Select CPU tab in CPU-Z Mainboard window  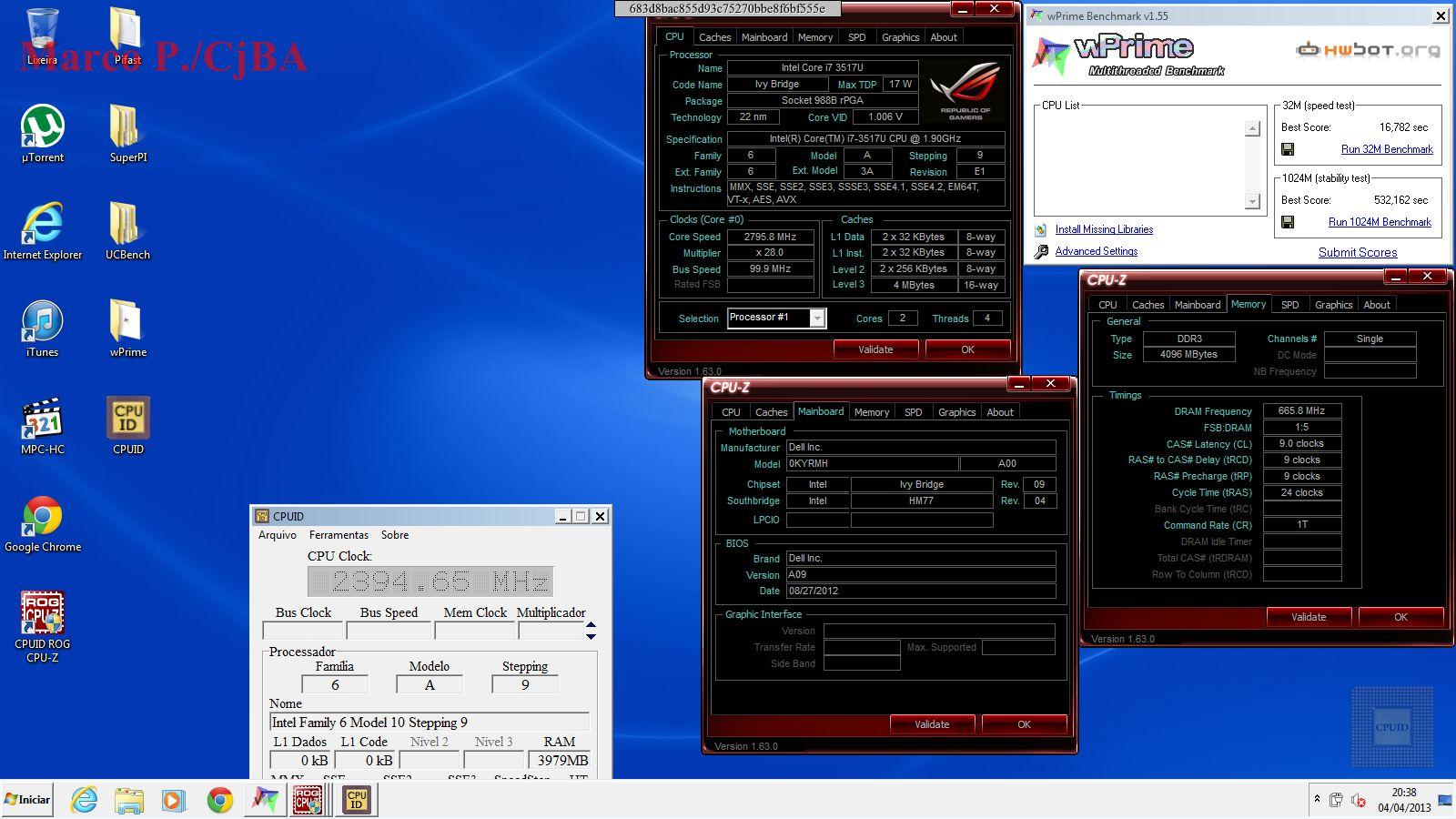tap(731, 412)
